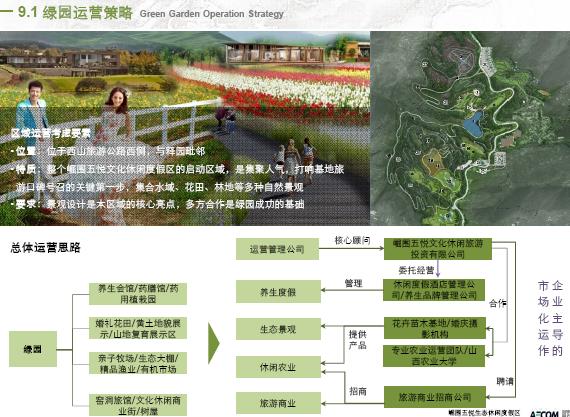Viewport: 570px width, 417px height.
Task: Select the 旅游商业招商公司 dark green box
Action: 435,397
